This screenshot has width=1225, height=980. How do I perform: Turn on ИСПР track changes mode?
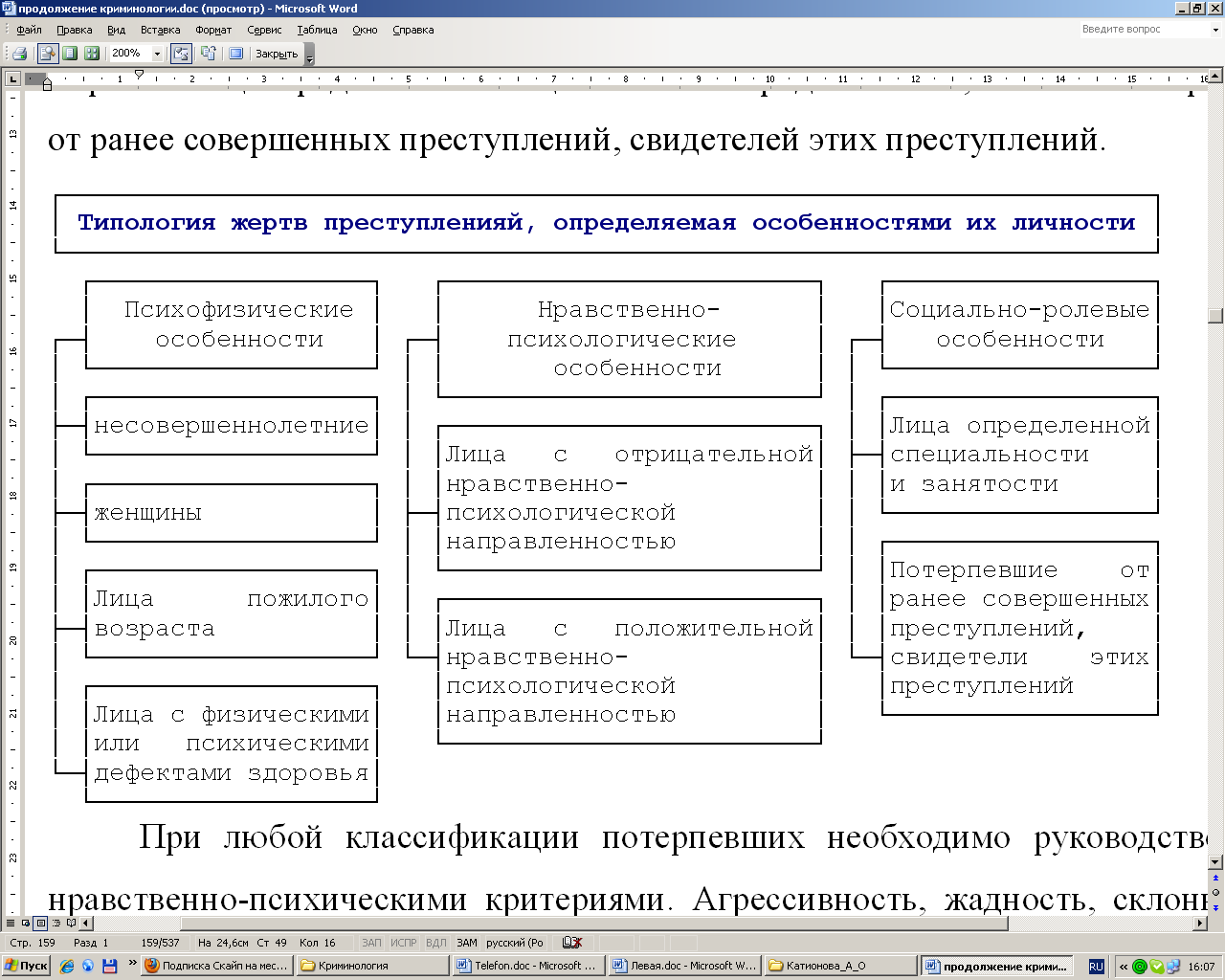[403, 942]
